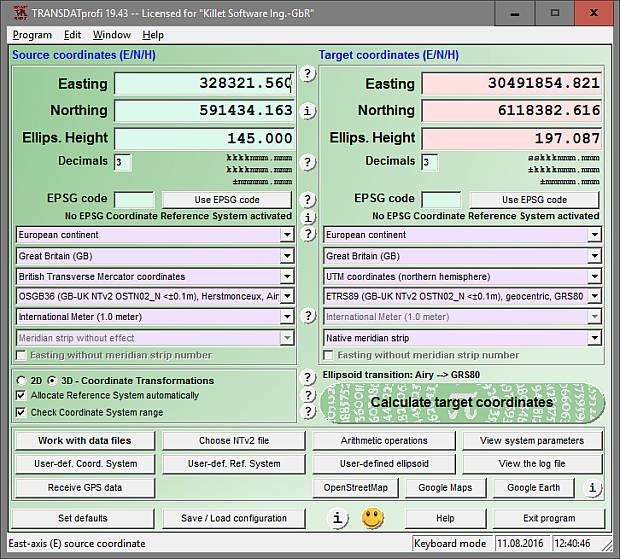Select the 2D coordinate transformation radio button
The image size is (620, 559).
click(x=21, y=381)
